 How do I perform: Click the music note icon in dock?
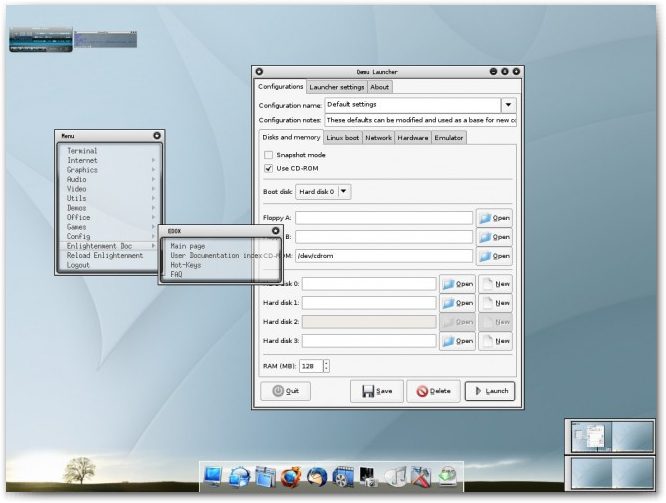coord(395,477)
